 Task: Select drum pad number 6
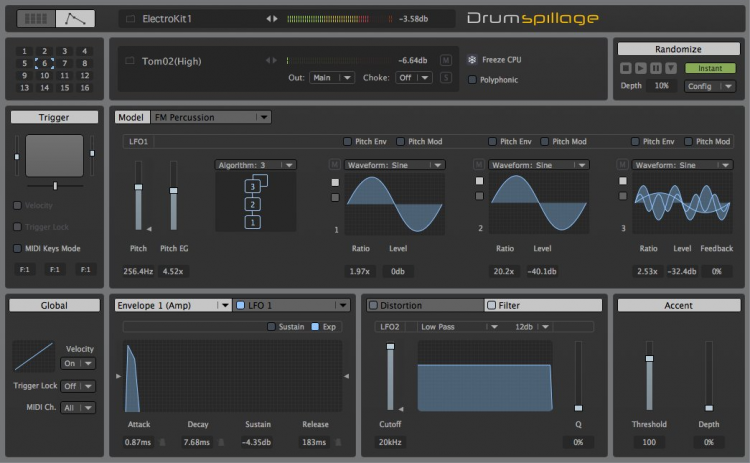coord(43,63)
